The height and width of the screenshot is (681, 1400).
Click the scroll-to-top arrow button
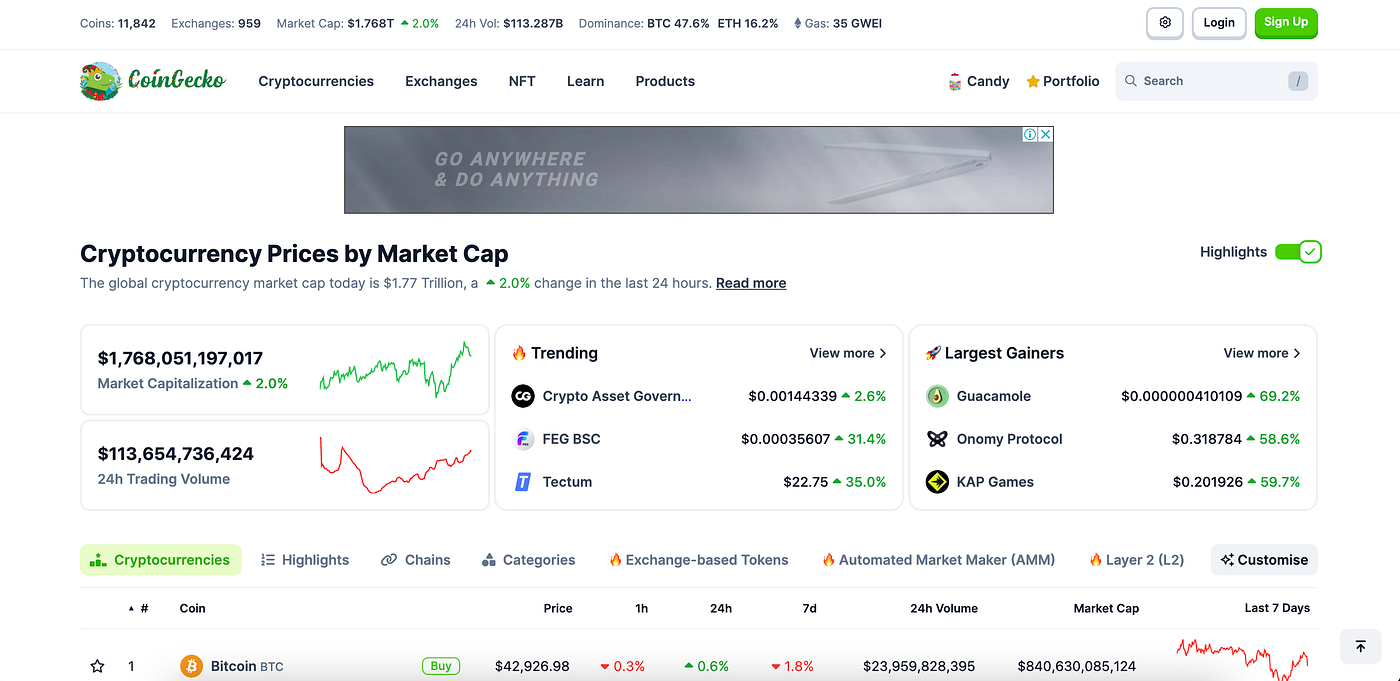pyautogui.click(x=1360, y=646)
